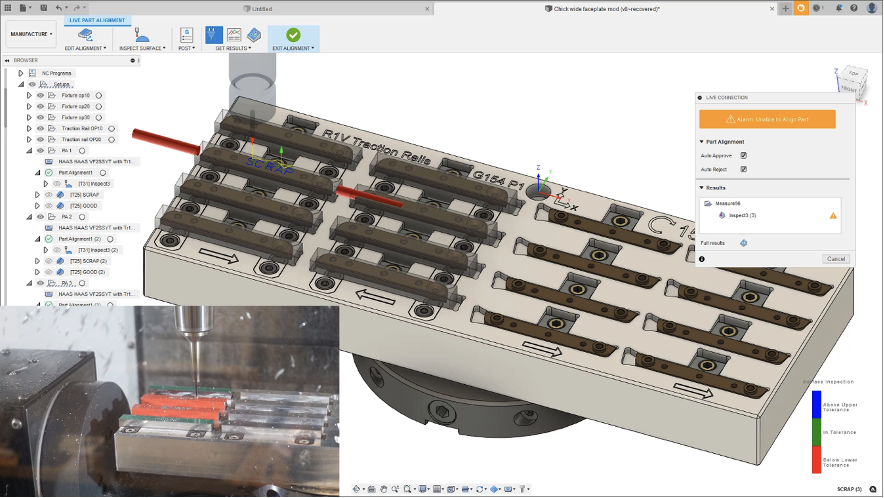Open notifications bell
Viewport: 884px width, 498px height.
pyautogui.click(x=839, y=8)
